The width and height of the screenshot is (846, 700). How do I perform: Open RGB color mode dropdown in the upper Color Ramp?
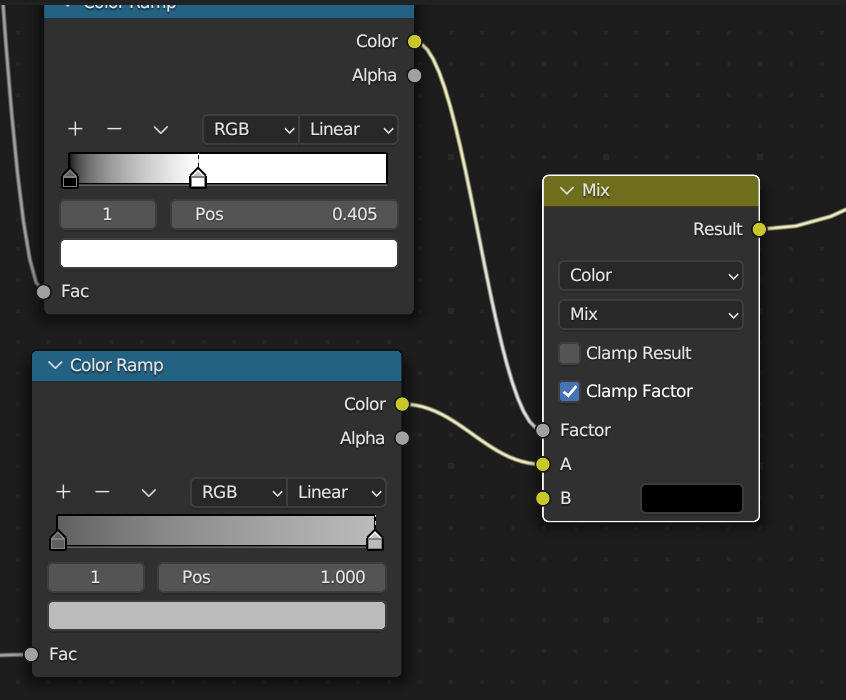pos(251,130)
